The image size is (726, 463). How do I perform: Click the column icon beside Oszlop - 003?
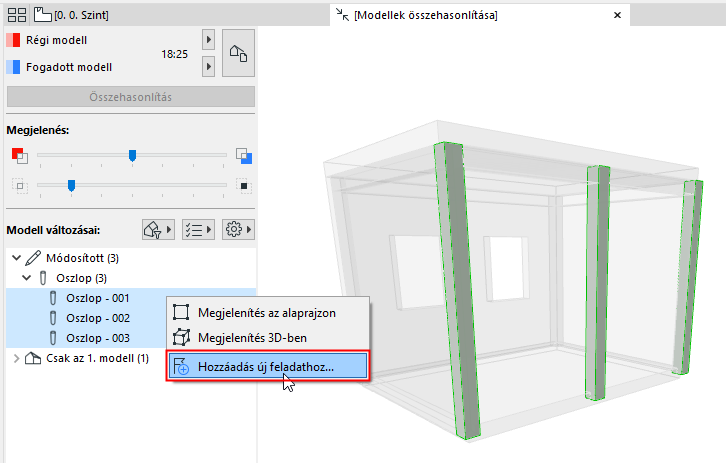[53, 338]
